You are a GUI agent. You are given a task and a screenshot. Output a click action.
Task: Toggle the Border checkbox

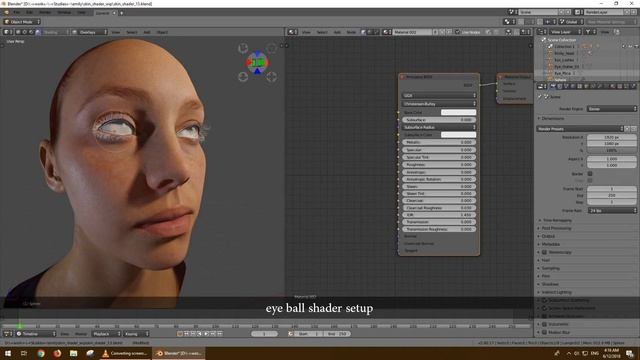click(x=590, y=174)
